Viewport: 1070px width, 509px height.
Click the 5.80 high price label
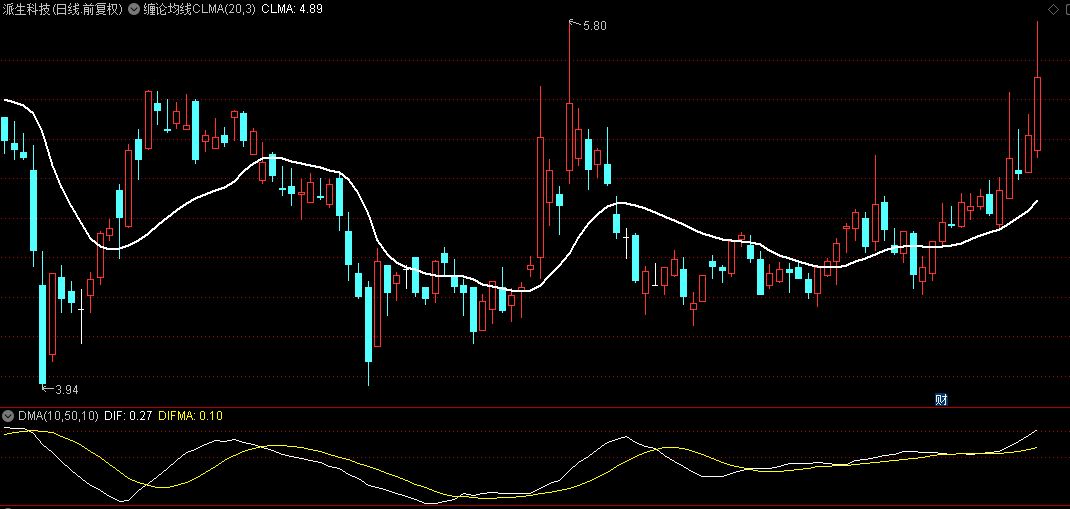[x=594, y=26]
